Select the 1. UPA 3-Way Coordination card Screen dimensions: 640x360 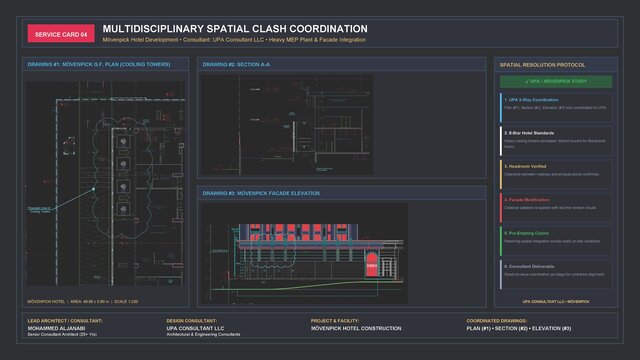pos(556,108)
